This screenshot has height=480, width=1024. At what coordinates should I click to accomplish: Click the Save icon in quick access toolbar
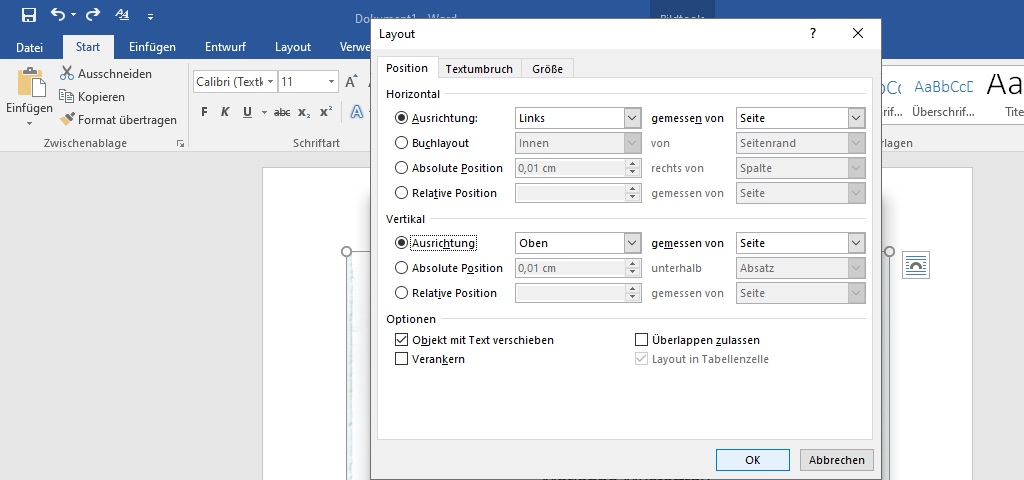point(28,15)
